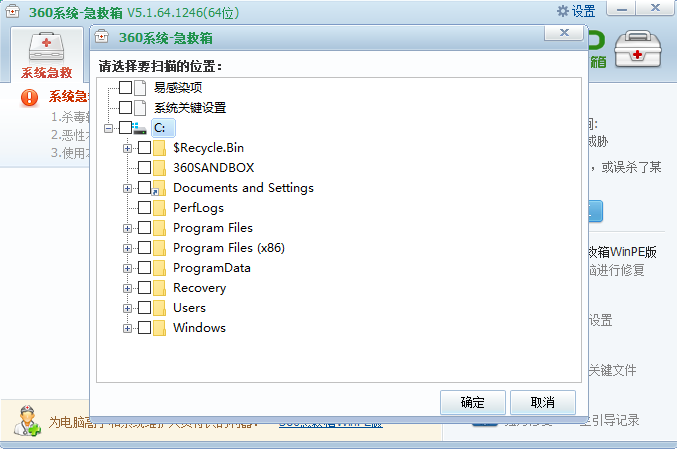Click the 设置 gear icon in the title bar
The height and width of the screenshot is (449, 677).
coord(563,11)
